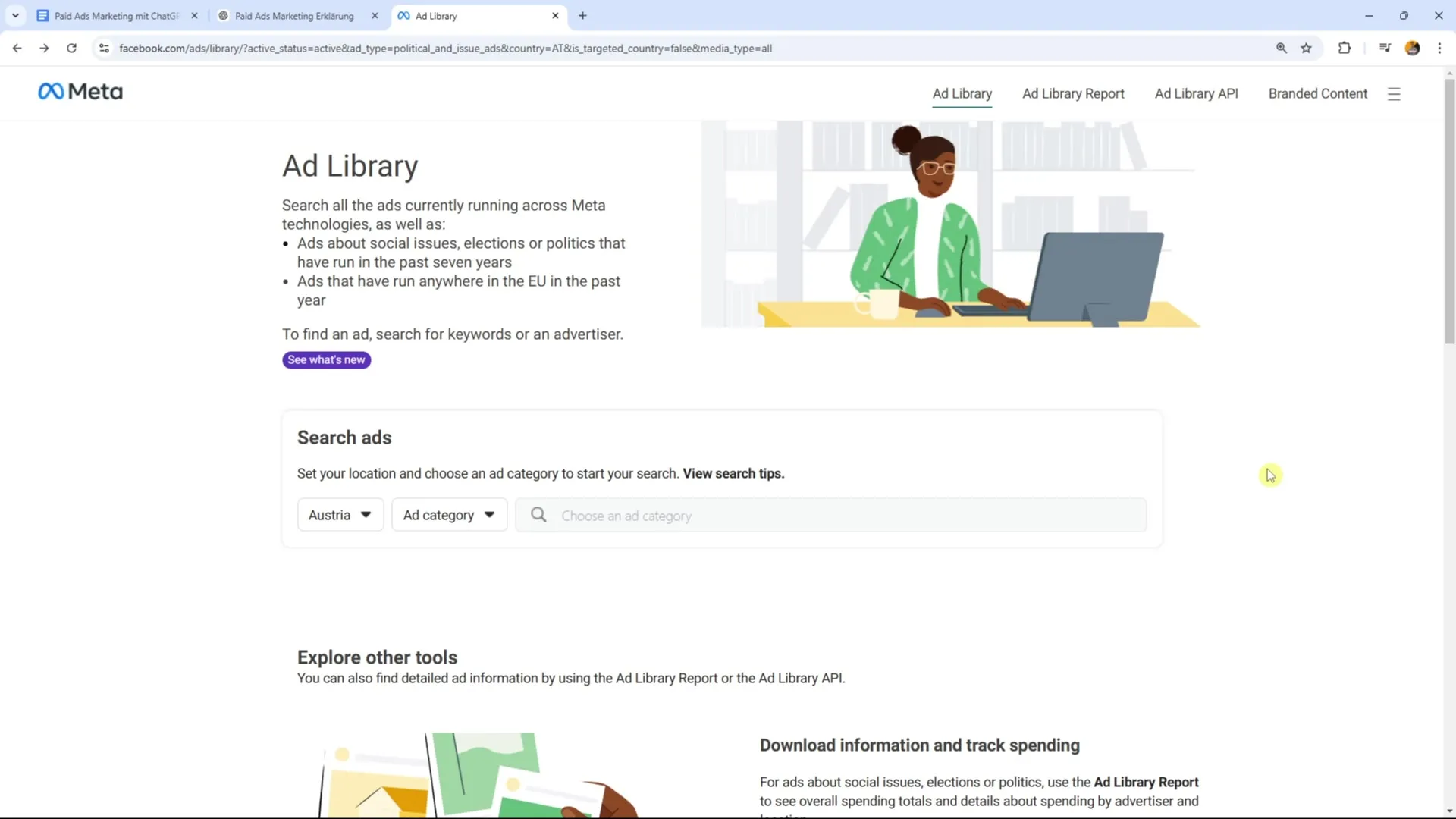The image size is (1456, 819).
Task: Click the Explore other tools heading
Action: point(377,657)
